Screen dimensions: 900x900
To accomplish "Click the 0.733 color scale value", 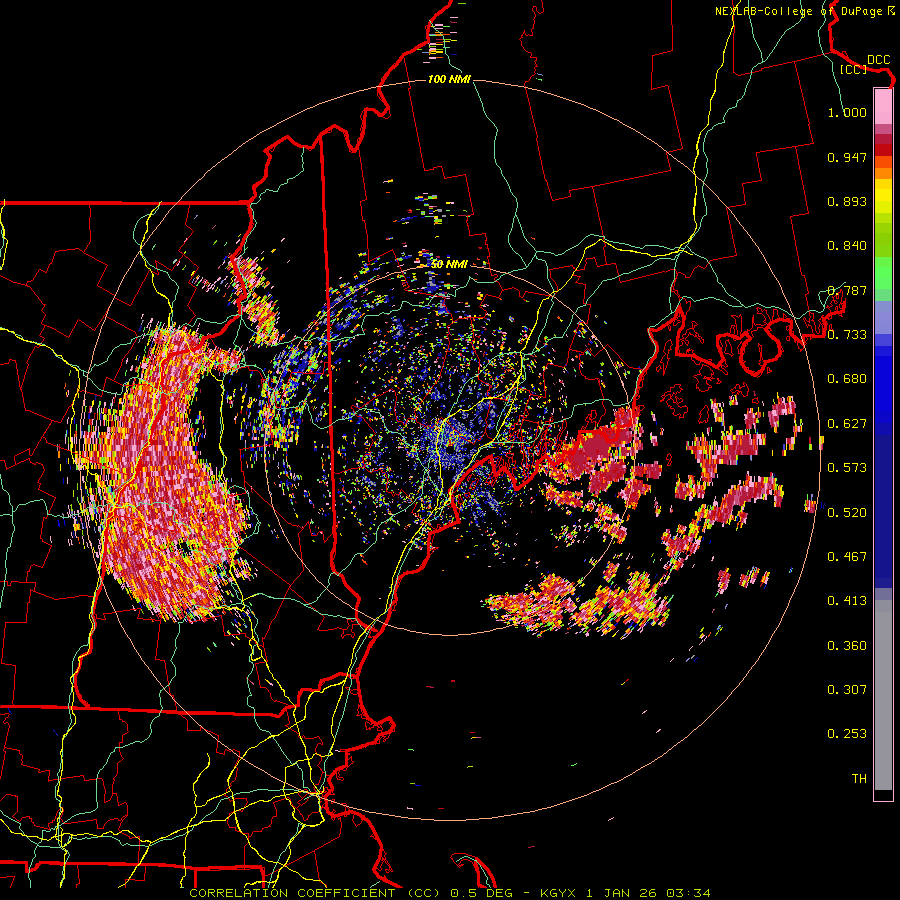I will pos(847,335).
